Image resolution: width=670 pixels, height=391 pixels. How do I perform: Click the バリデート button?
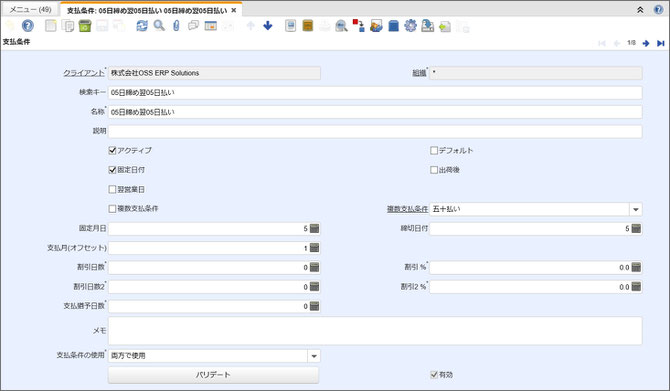point(213,375)
